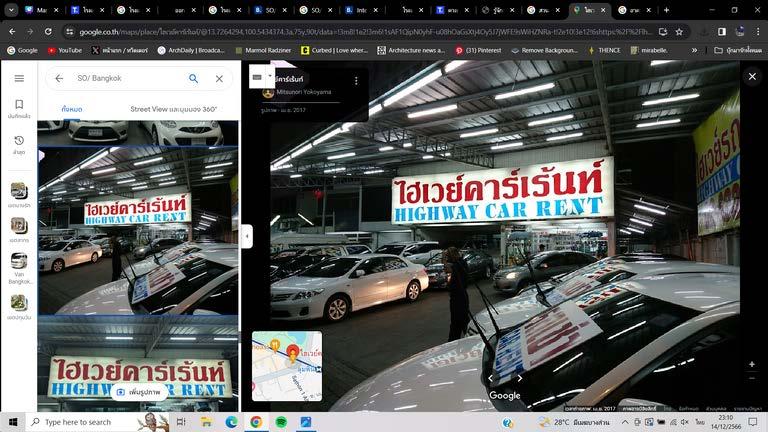768x432 pixels.
Task: Open Chrome side panel icon
Action: pyautogui.click(x=722, y=31)
